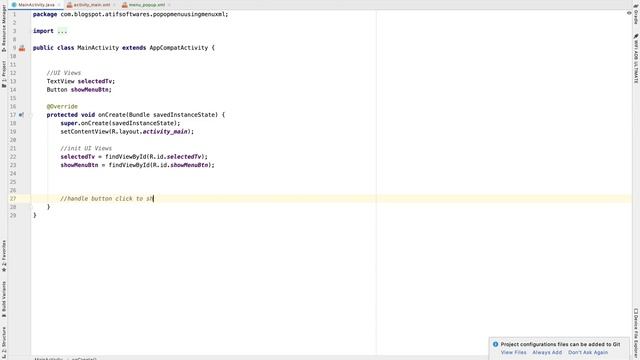Close the activity_main.xml tab
The height and width of the screenshot is (360, 640).
coord(114,5)
